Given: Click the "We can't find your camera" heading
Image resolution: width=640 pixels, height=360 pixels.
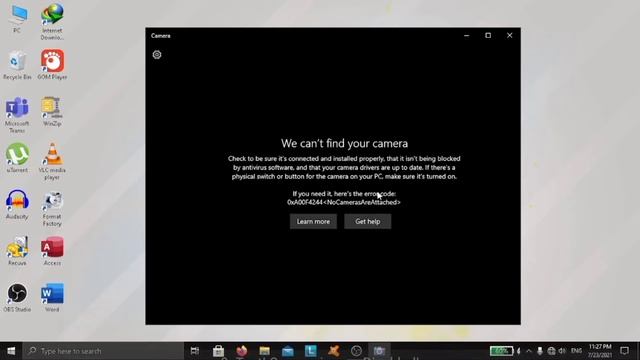Looking at the screenshot, I should 344,143.
